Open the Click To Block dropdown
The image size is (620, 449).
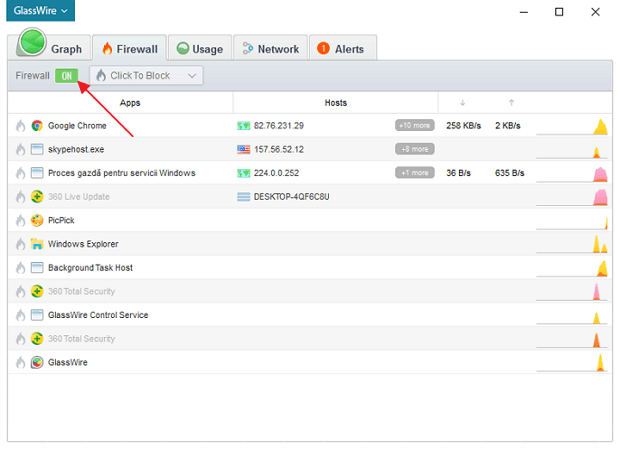click(146, 75)
